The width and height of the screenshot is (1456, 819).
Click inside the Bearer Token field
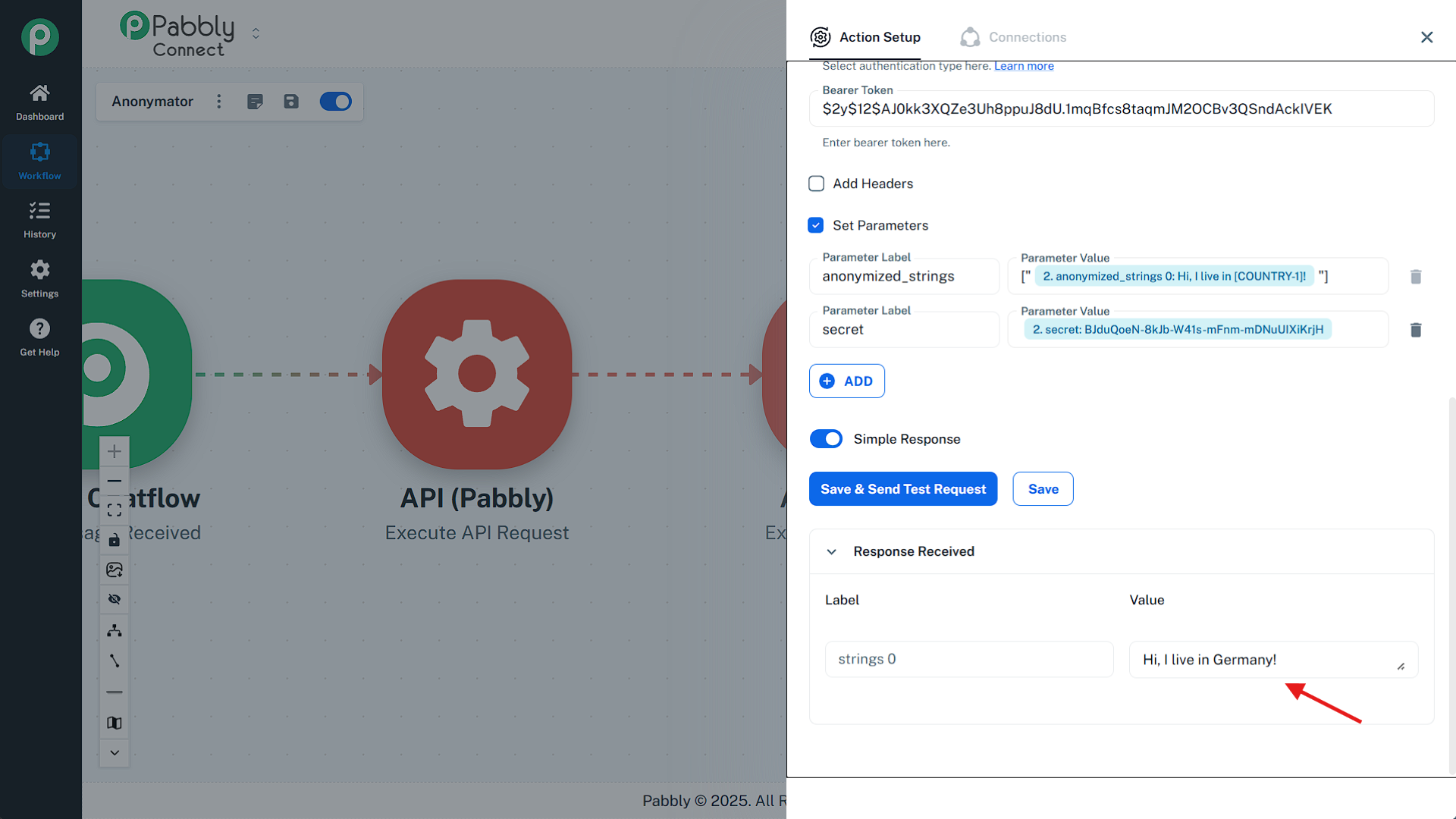1121,109
